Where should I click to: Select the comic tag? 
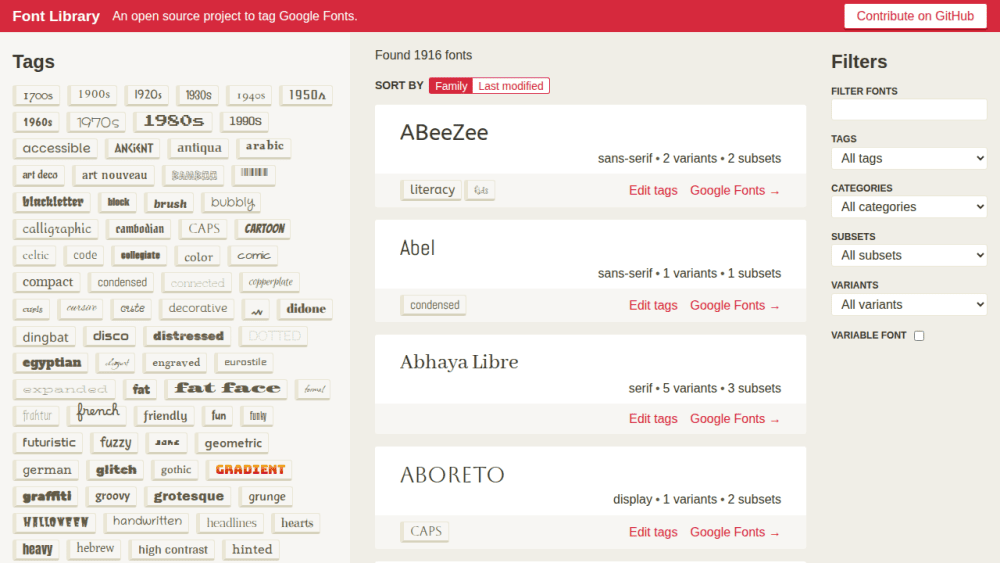pos(253,256)
